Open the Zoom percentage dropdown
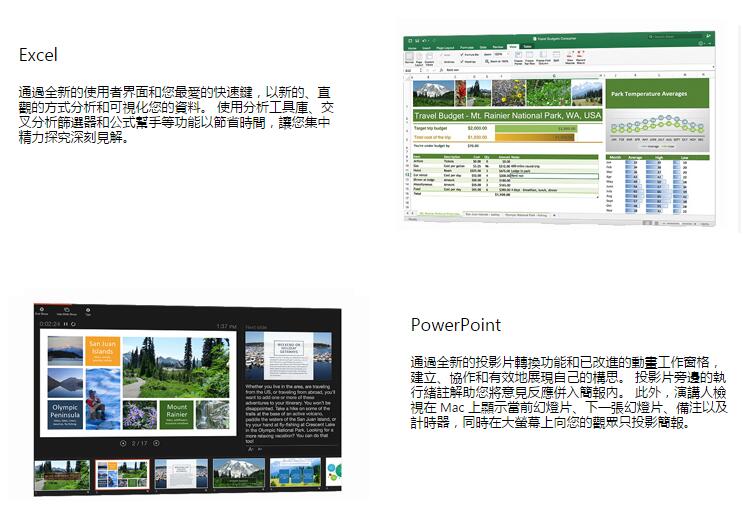 (x=501, y=54)
